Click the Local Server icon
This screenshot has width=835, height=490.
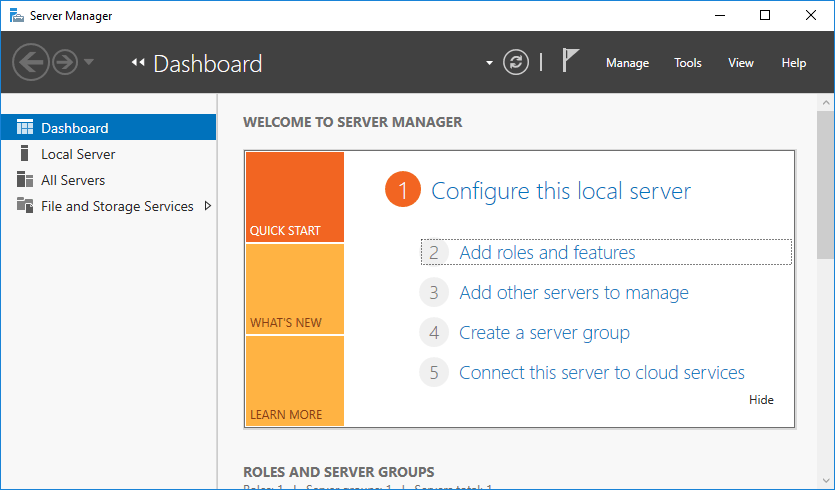tap(25, 154)
